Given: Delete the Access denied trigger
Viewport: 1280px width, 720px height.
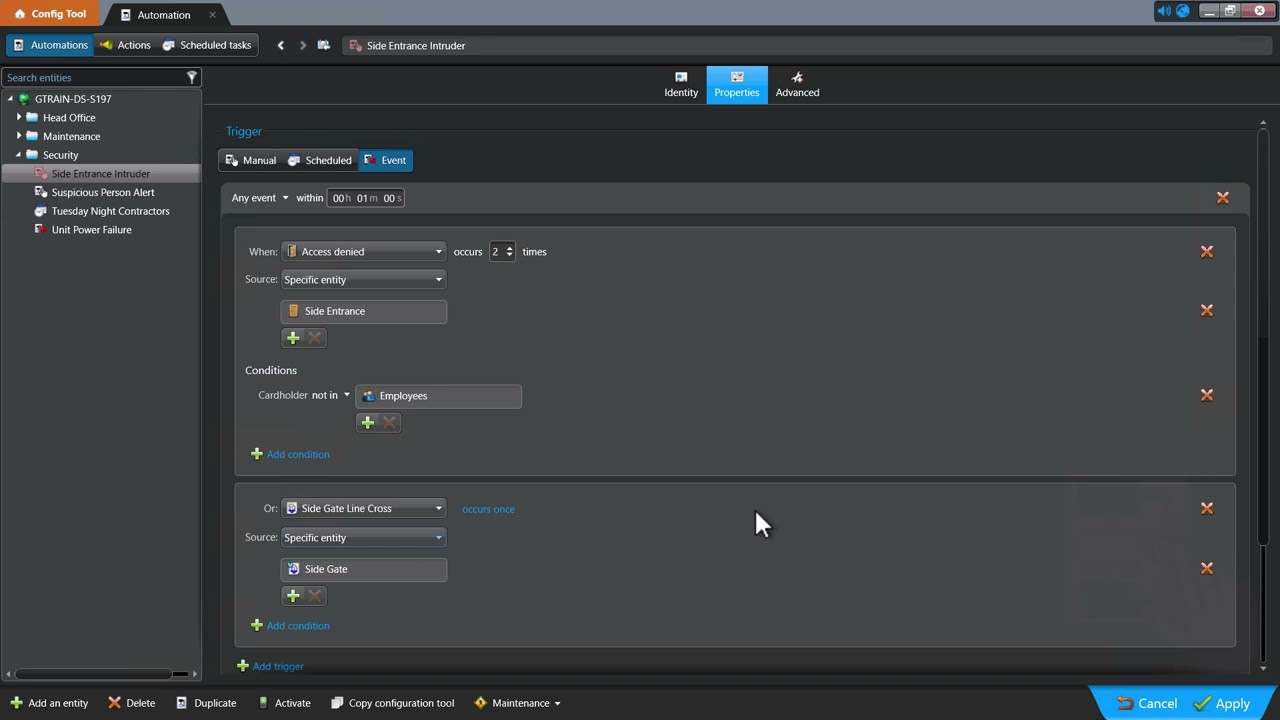Looking at the screenshot, I should click(x=1207, y=252).
